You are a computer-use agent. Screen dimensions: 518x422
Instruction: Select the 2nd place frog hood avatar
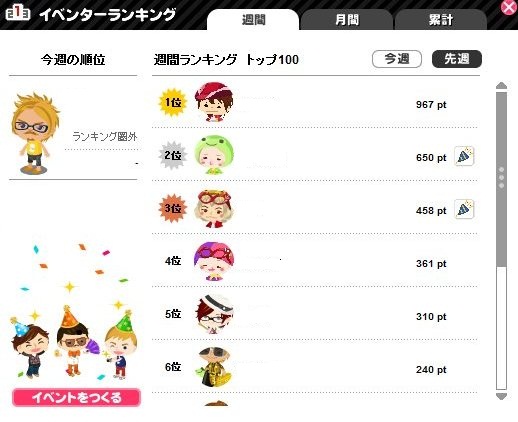point(214,155)
